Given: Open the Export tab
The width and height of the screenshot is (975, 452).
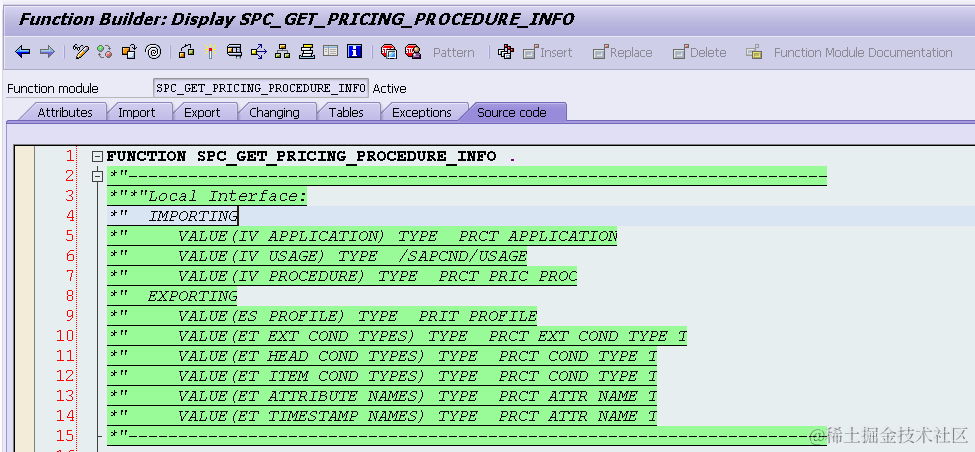Looking at the screenshot, I should click(x=202, y=113).
